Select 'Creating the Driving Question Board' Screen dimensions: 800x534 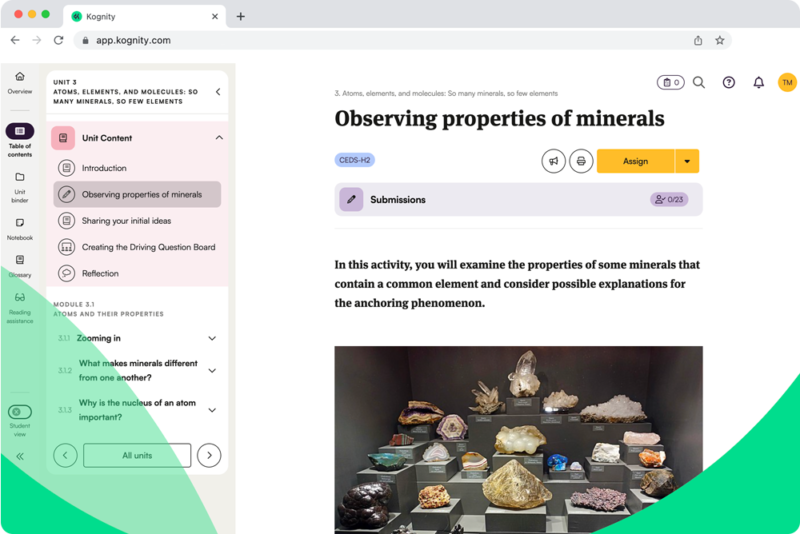pos(148,247)
